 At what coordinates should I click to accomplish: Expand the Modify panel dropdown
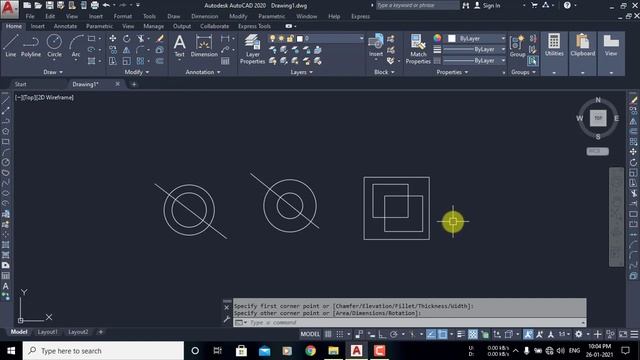(x=137, y=72)
